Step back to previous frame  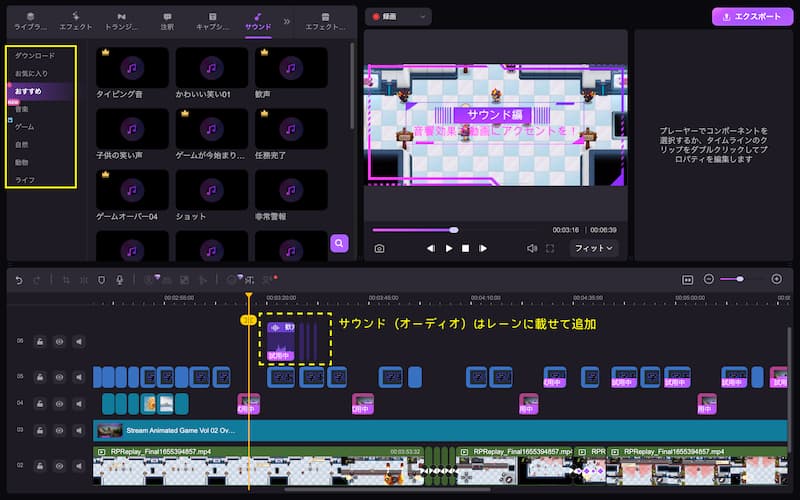click(x=431, y=248)
